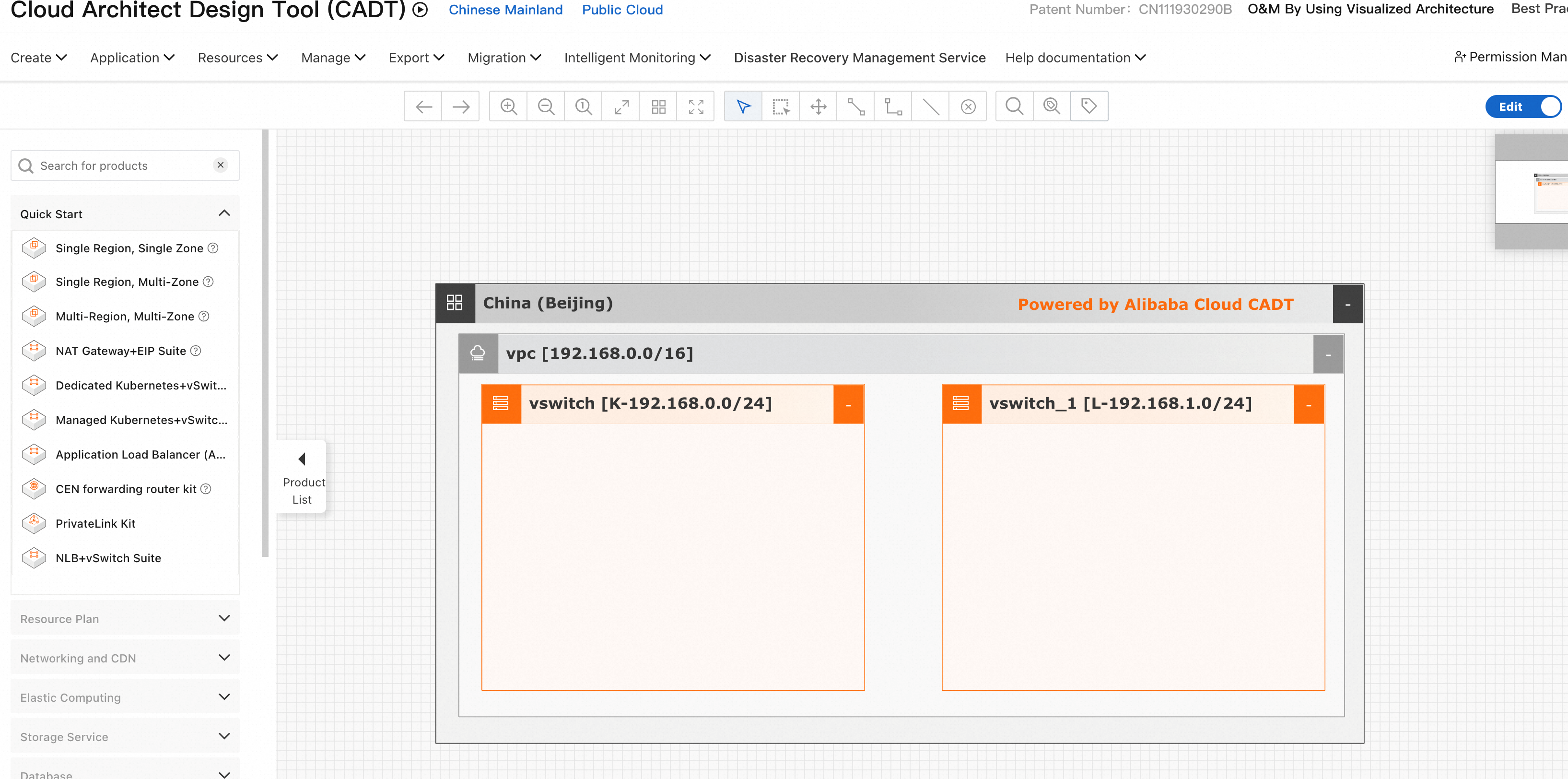The height and width of the screenshot is (779, 1568).
Task: Select the Multi-Region, Multi-Zone template
Action: (125, 316)
